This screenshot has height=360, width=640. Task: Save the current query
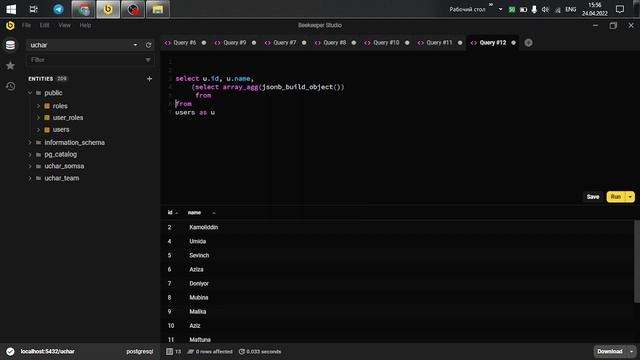click(x=593, y=197)
